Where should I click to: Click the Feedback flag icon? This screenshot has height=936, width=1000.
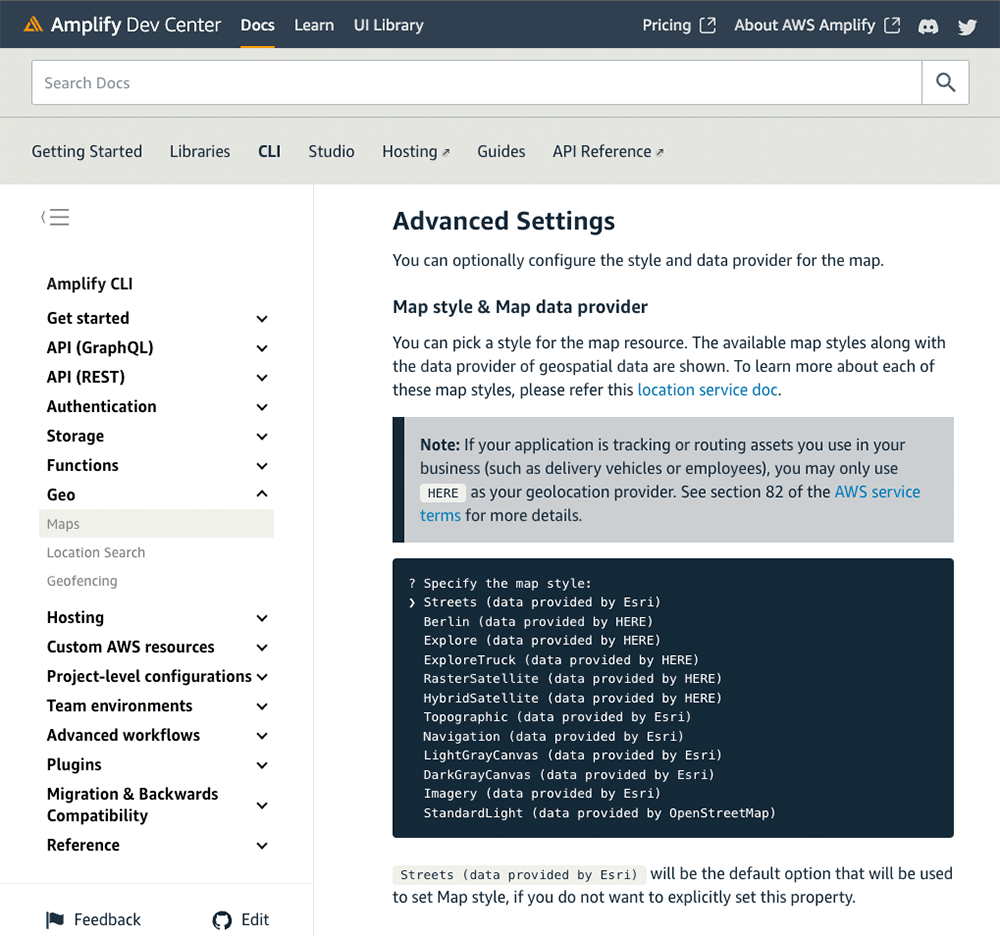pyautogui.click(x=55, y=919)
